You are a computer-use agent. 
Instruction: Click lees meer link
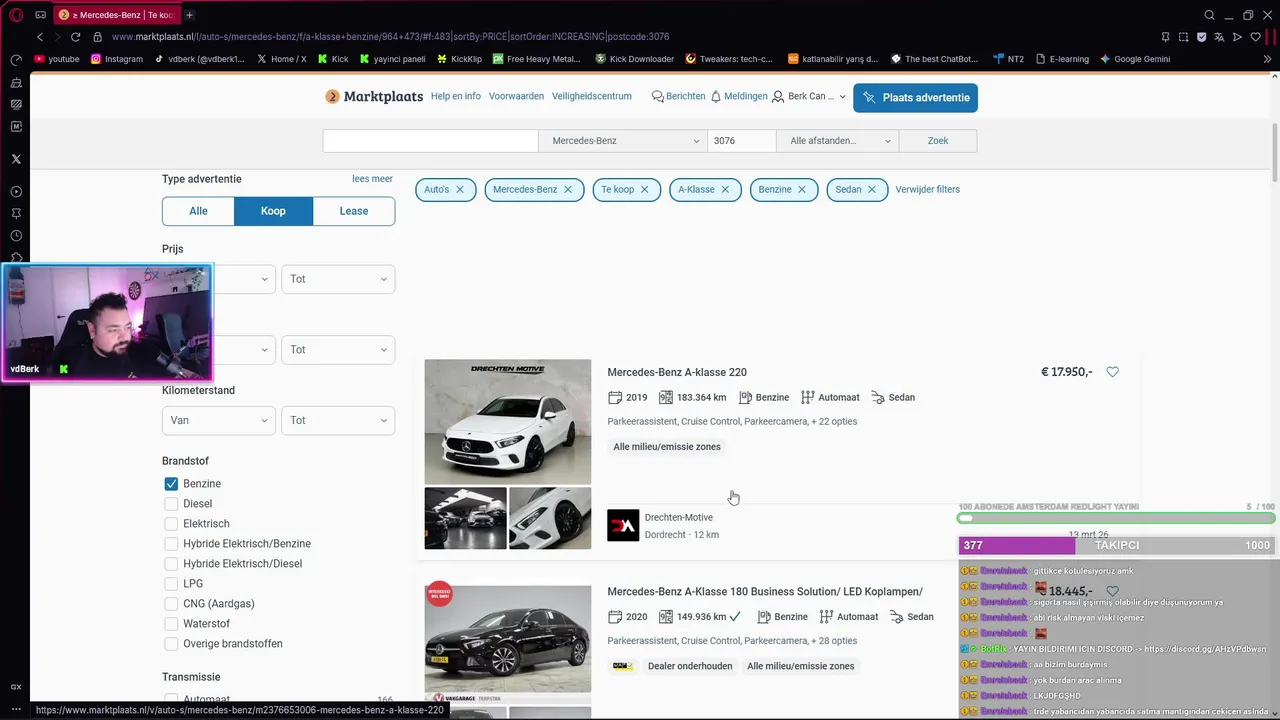[372, 179]
